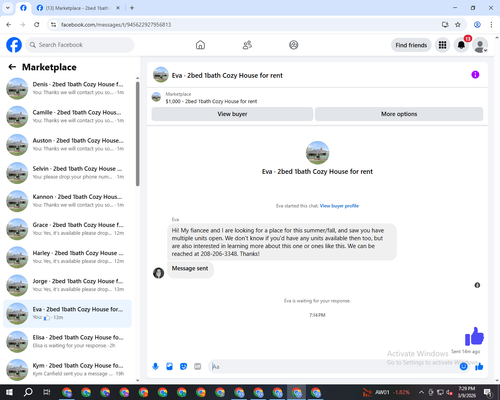
Task: Click the Eva listing title header
Action: point(227,76)
